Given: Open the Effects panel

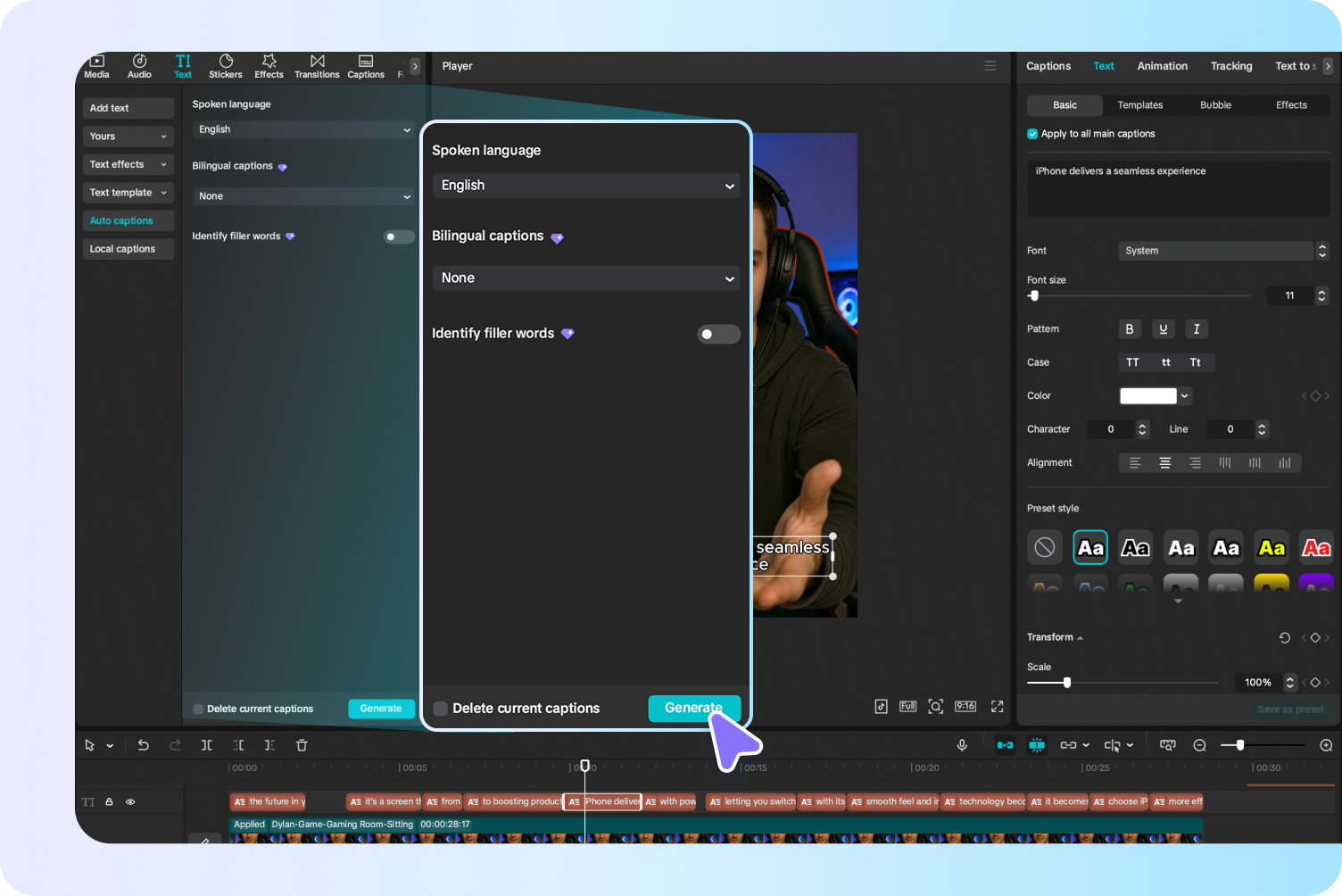Looking at the screenshot, I should tap(268, 66).
